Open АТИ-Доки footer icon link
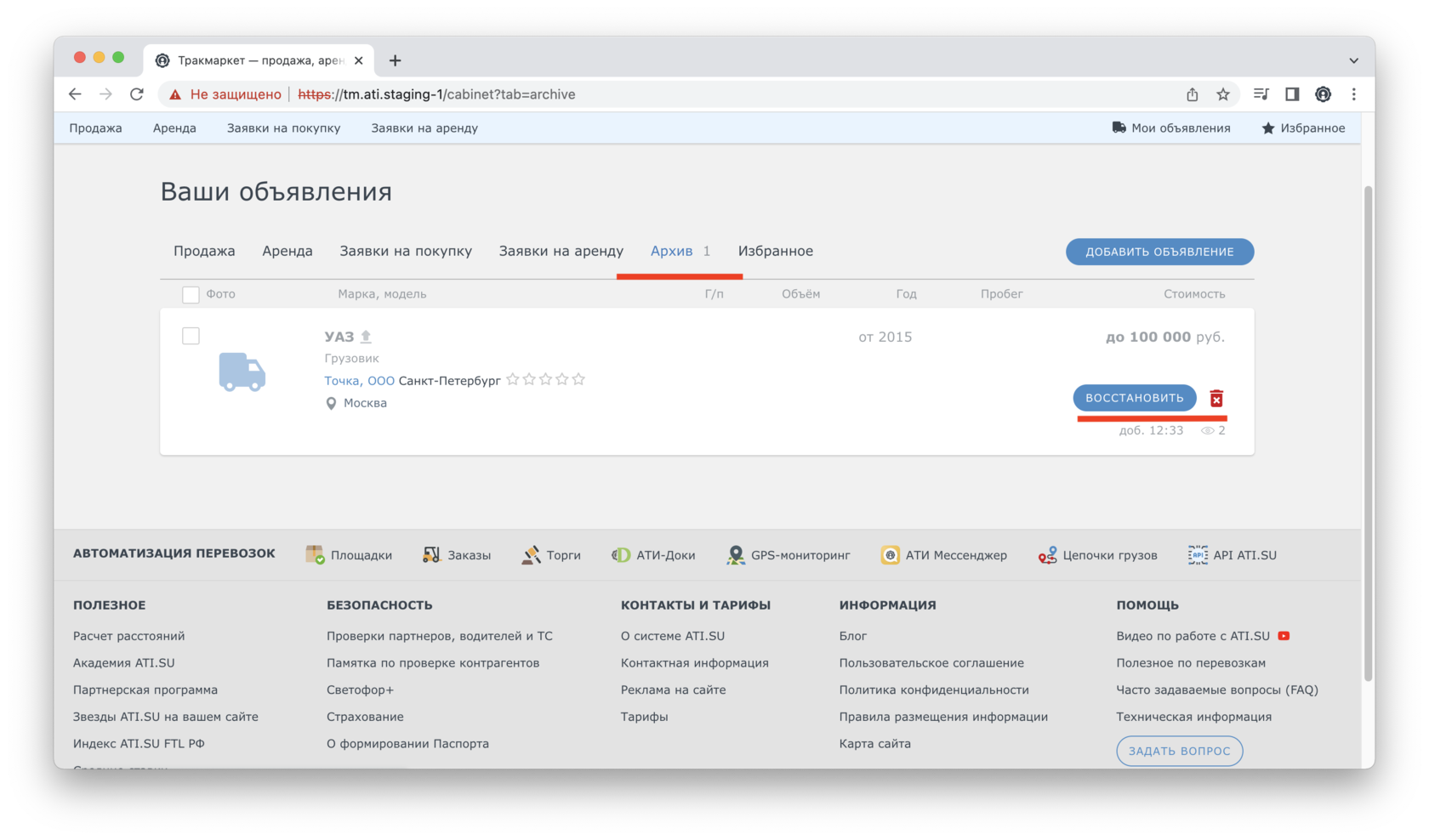The width and height of the screenshot is (1429, 840). 653,555
